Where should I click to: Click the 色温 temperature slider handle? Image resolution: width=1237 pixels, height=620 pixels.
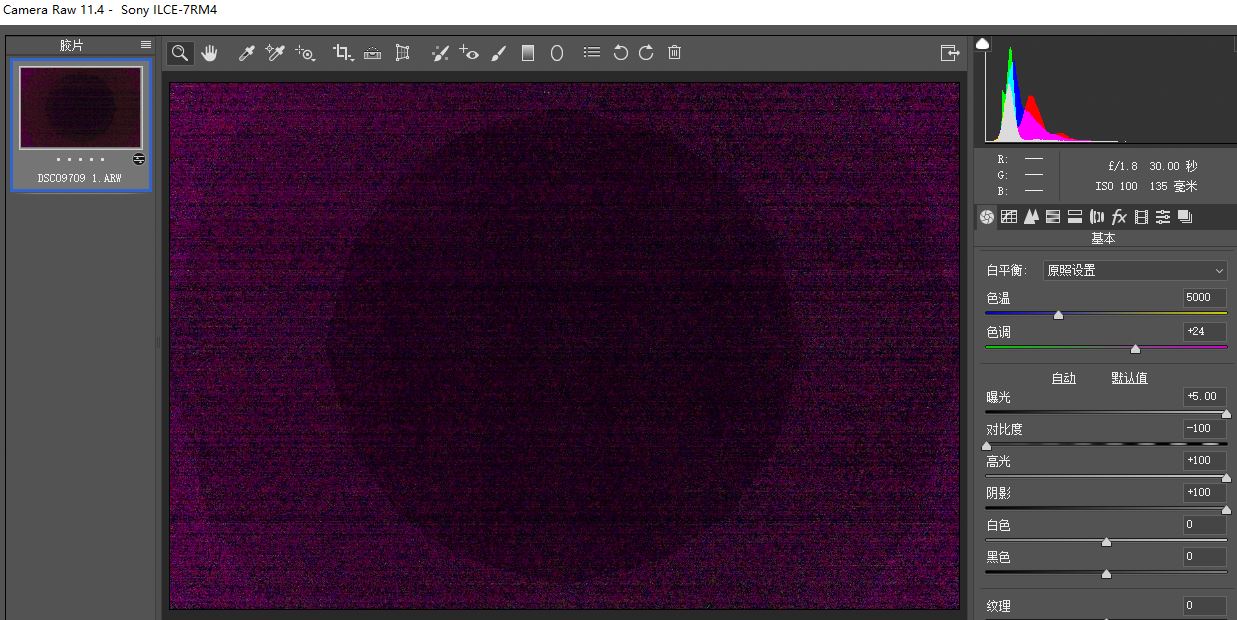[x=1058, y=315]
